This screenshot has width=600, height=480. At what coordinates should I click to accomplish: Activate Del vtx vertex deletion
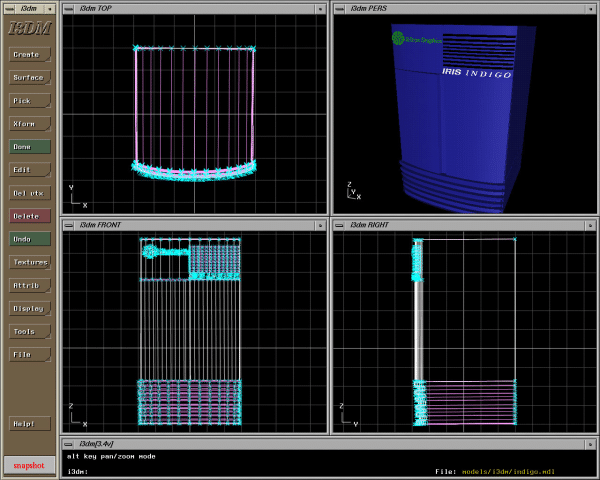point(29,192)
